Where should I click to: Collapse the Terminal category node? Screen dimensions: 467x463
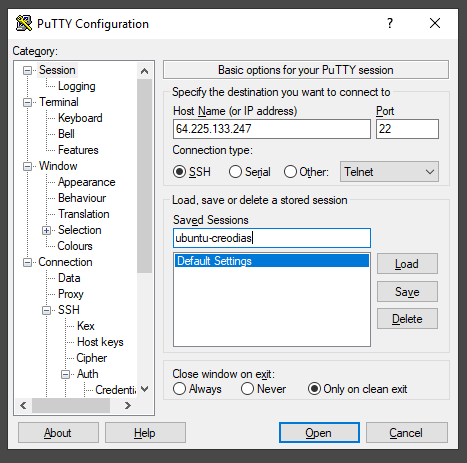point(27,102)
